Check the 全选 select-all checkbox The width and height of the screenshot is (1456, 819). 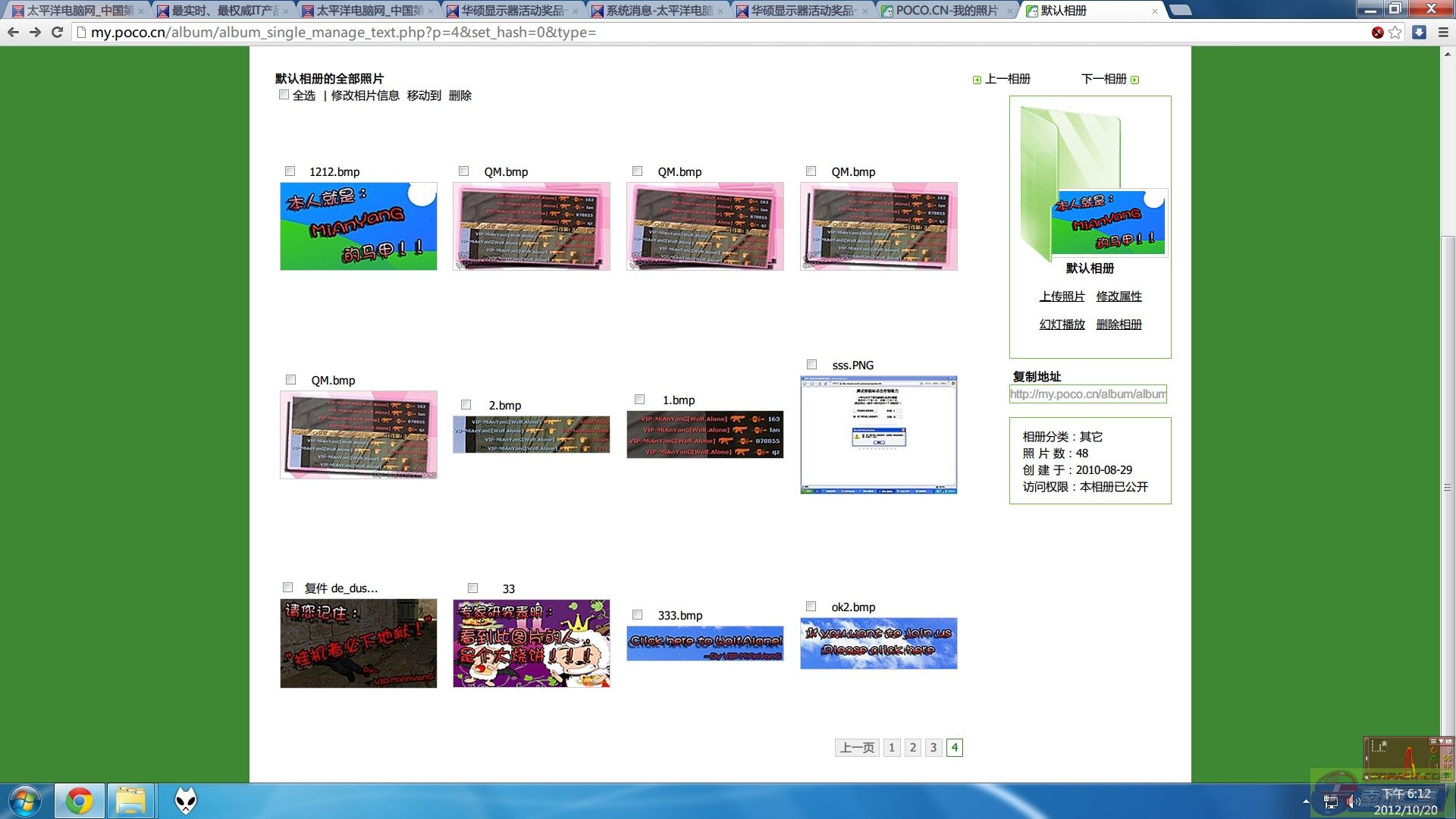(x=284, y=94)
